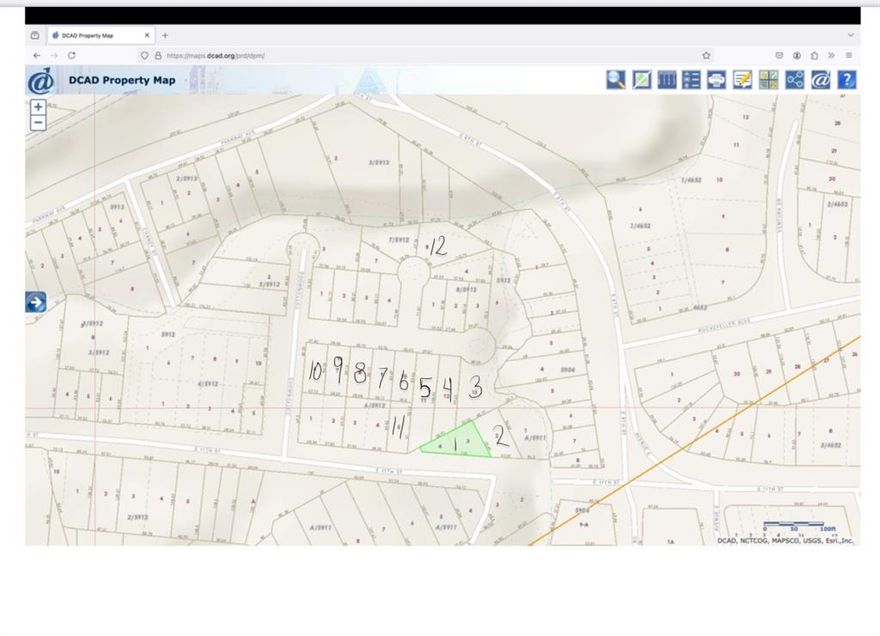Switch basemap using the tiles icon
This screenshot has width=880, height=636.
point(768,78)
